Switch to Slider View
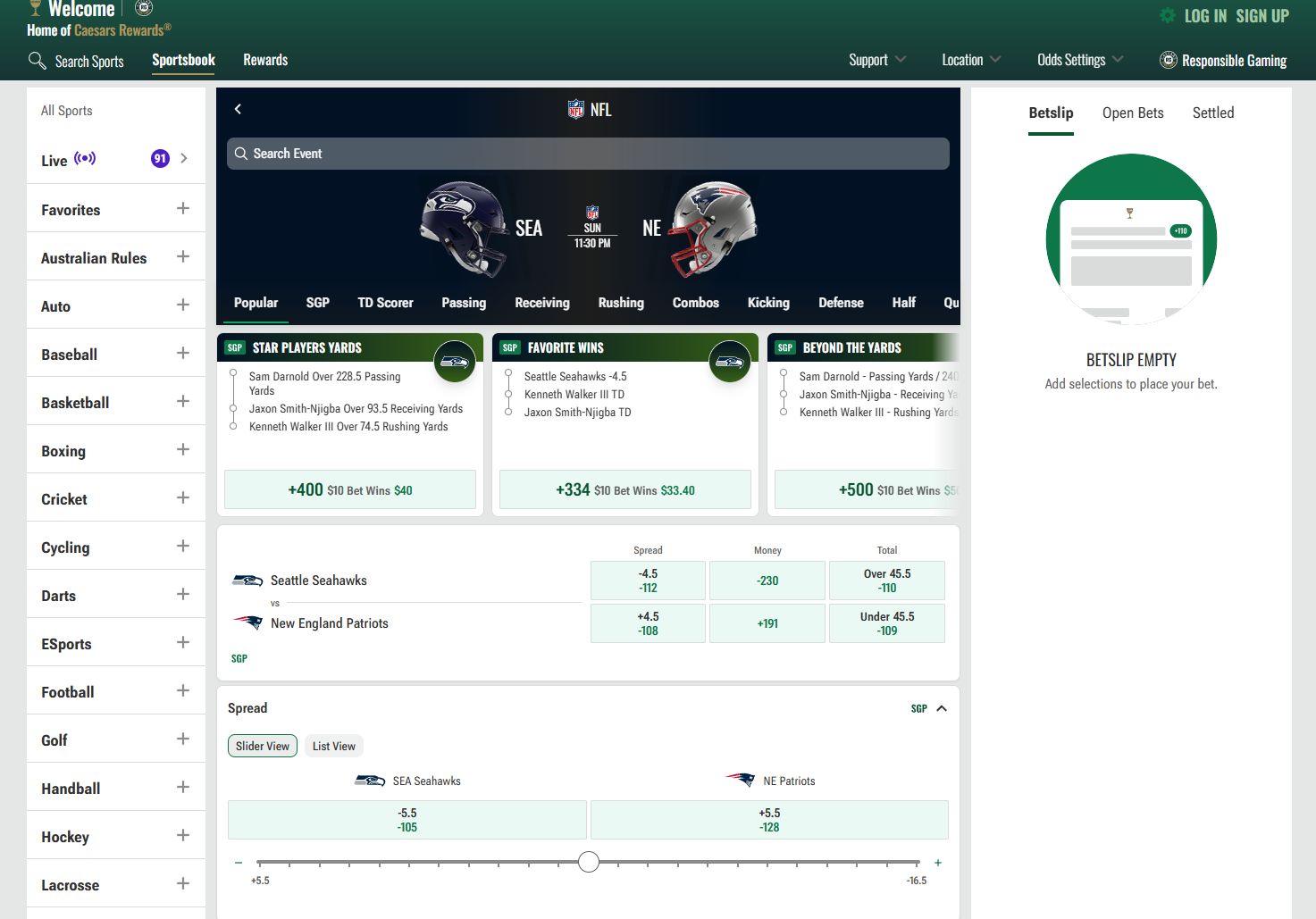Screen dimensions: 1316x919 point(263,746)
